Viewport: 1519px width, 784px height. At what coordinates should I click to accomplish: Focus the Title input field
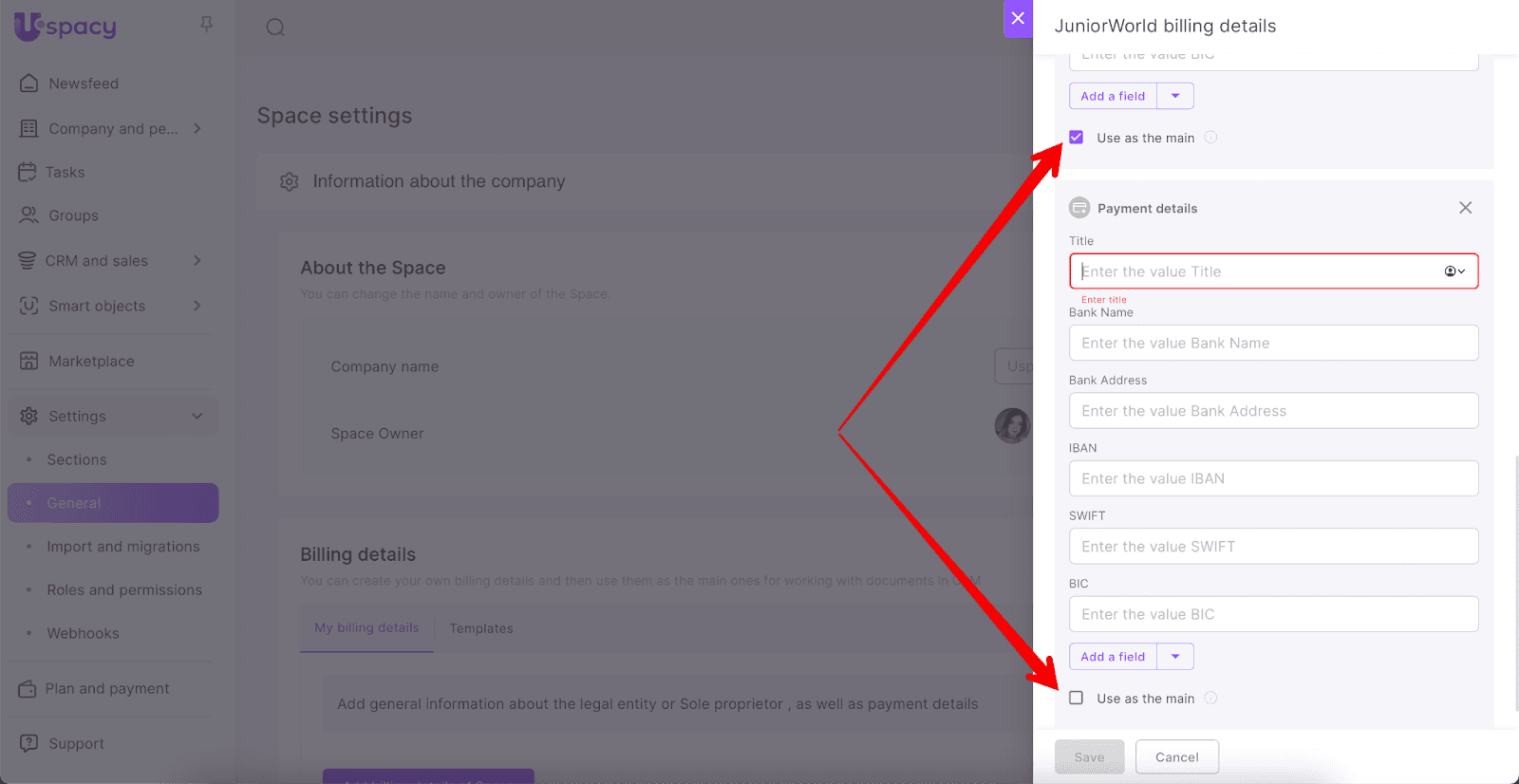(x=1274, y=271)
